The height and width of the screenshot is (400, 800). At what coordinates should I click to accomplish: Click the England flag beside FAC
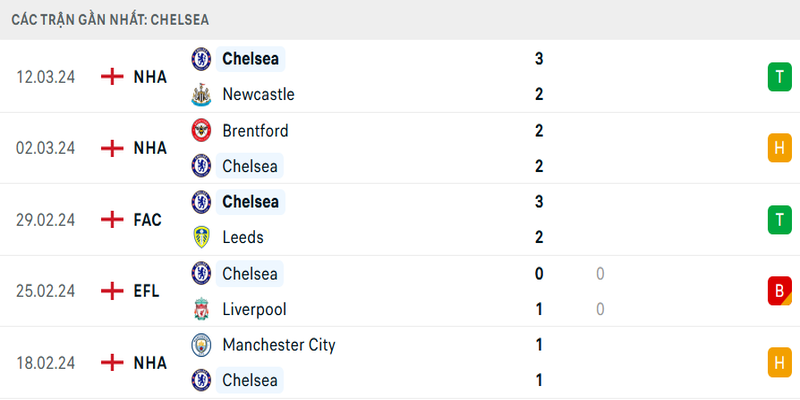pos(113,219)
